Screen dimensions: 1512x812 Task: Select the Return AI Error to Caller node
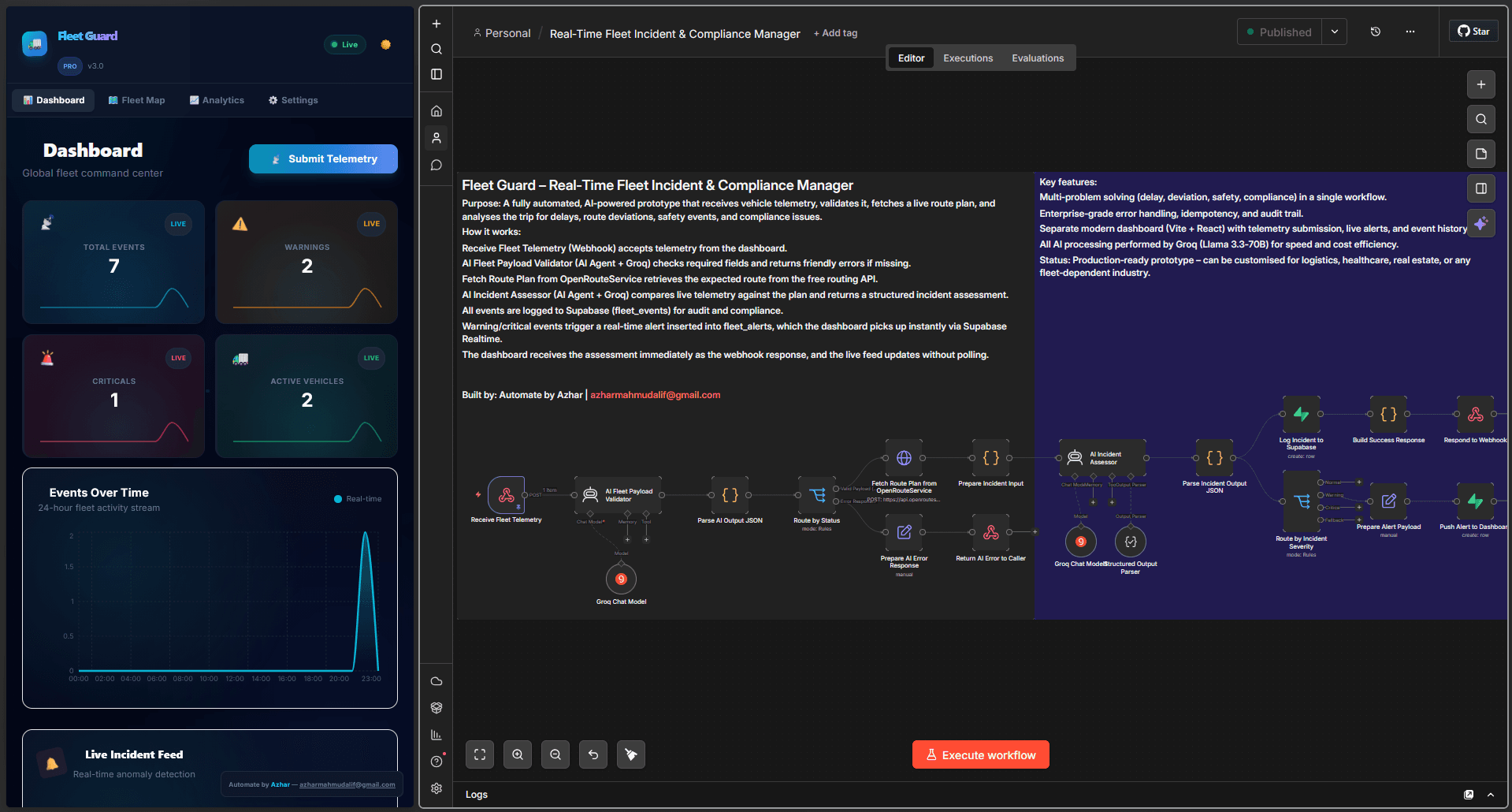coord(991,532)
